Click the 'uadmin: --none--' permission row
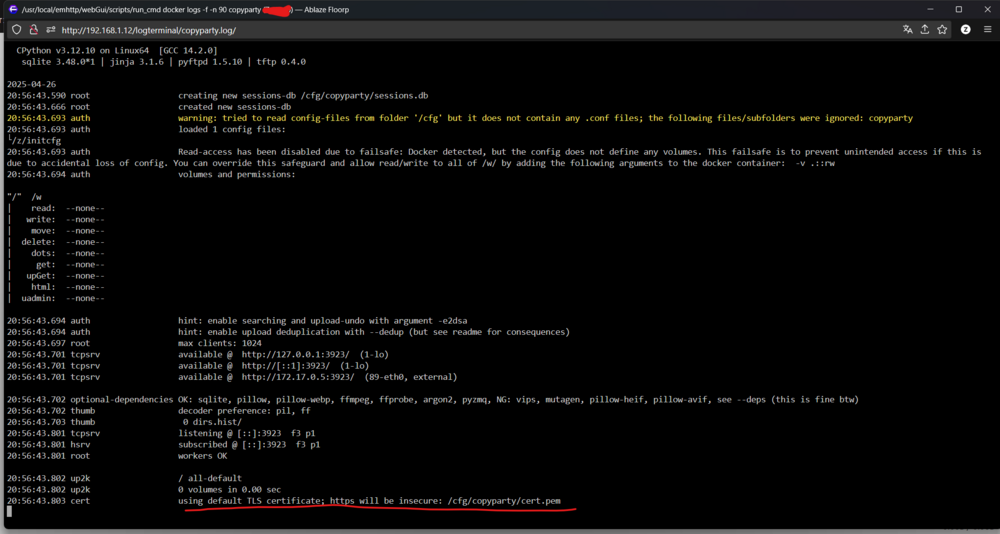 pos(62,299)
